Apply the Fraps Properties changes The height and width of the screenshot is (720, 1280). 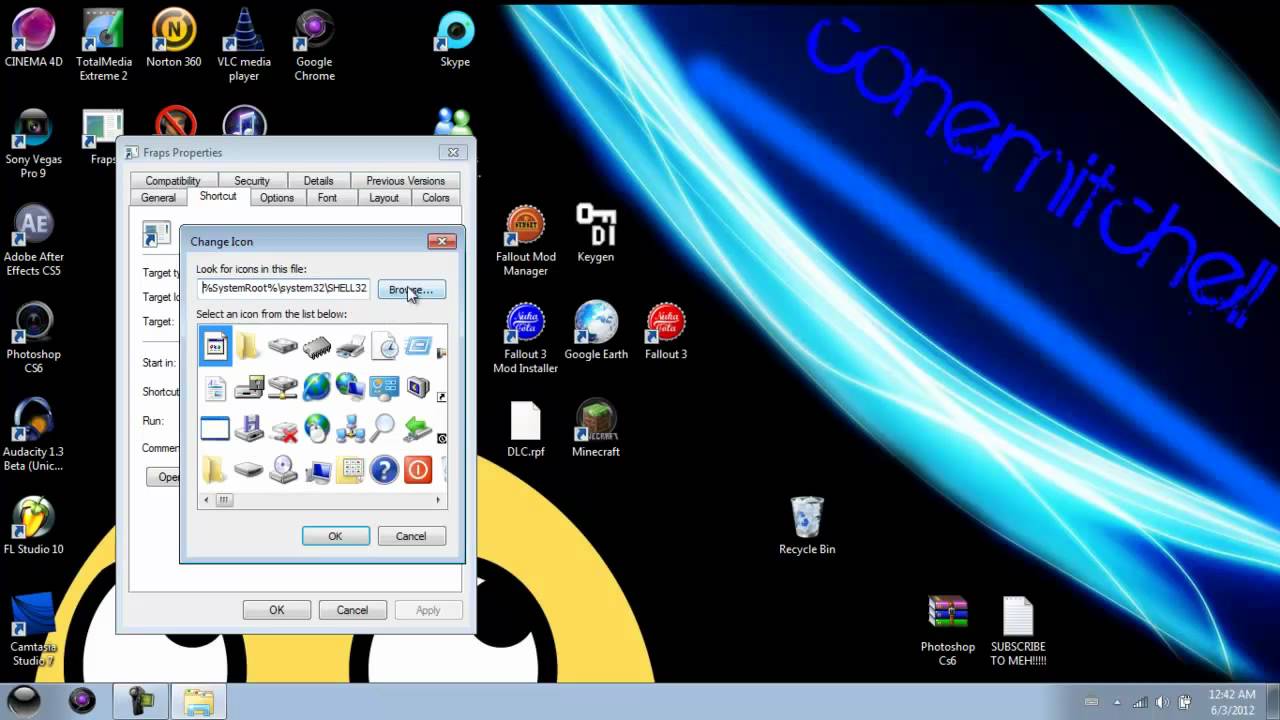[428, 610]
